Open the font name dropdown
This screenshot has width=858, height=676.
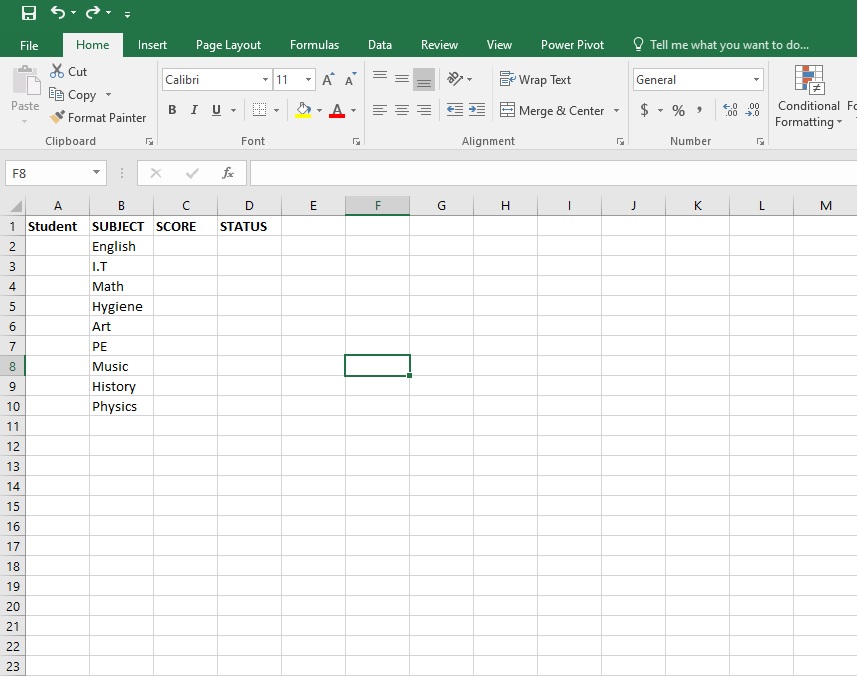click(264, 79)
